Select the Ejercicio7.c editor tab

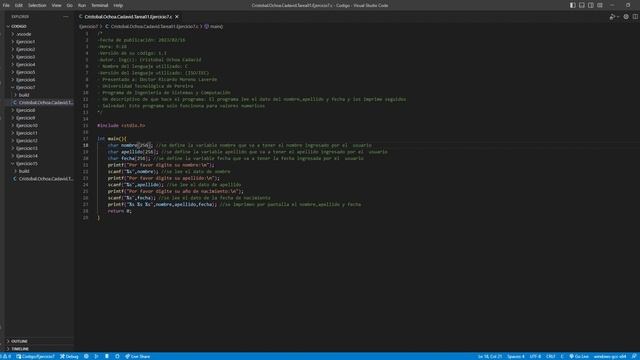pyautogui.click(x=128, y=17)
